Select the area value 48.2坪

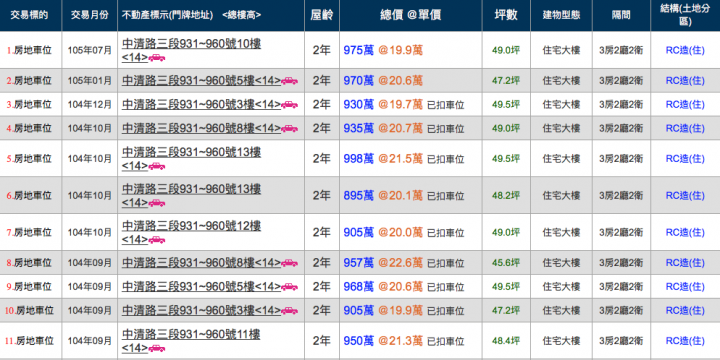[506, 196]
